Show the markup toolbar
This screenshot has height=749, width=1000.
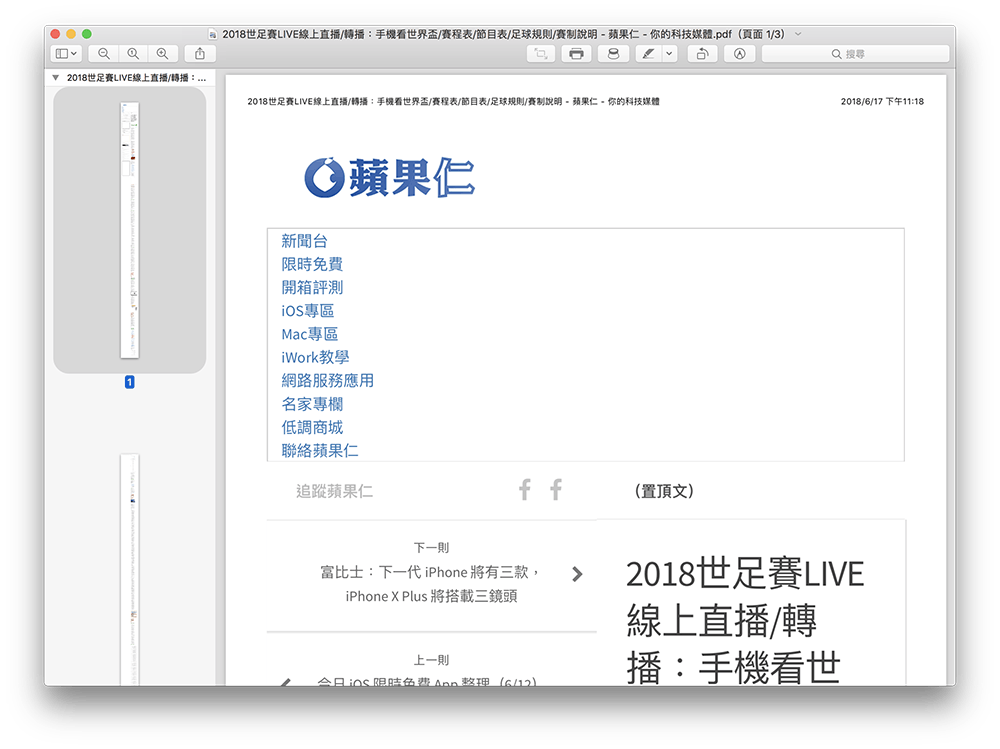point(740,54)
